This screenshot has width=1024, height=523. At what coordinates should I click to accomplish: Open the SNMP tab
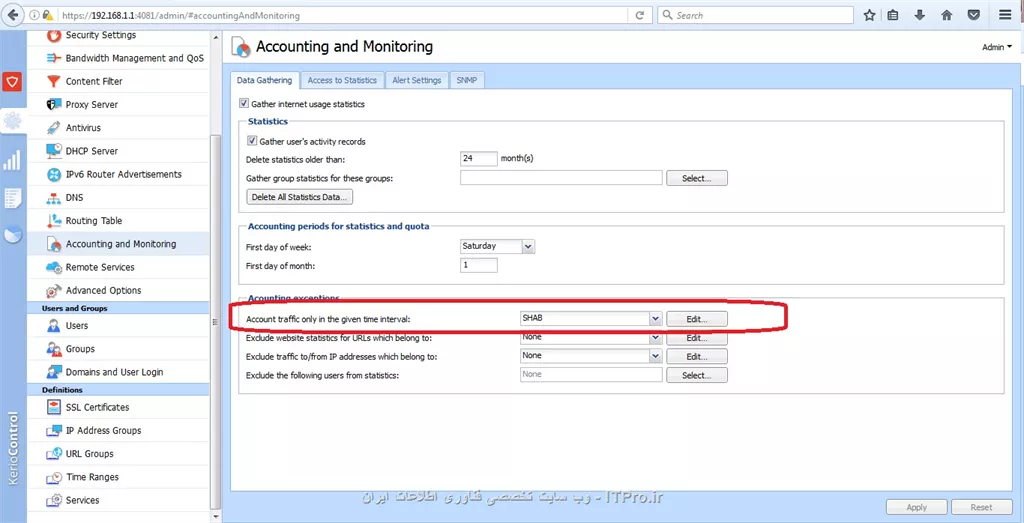pyautogui.click(x=467, y=80)
